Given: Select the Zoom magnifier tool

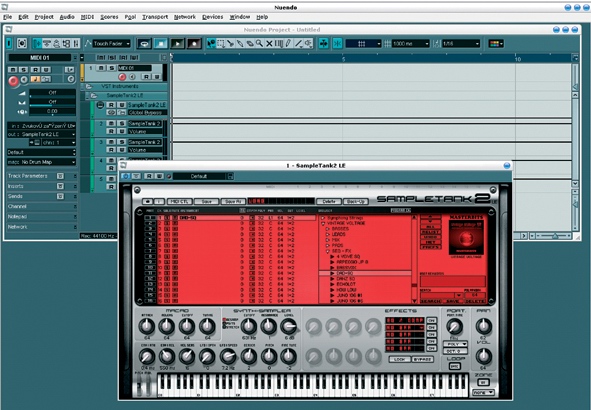Looking at the screenshot, I should tap(259, 44).
